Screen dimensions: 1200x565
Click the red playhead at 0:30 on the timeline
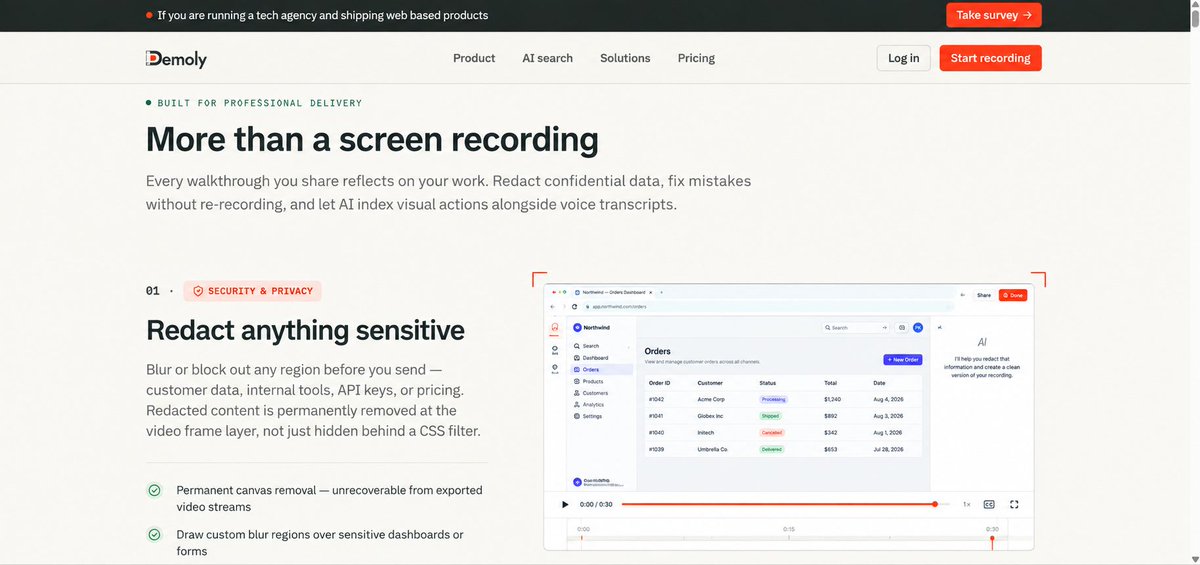[992, 540]
